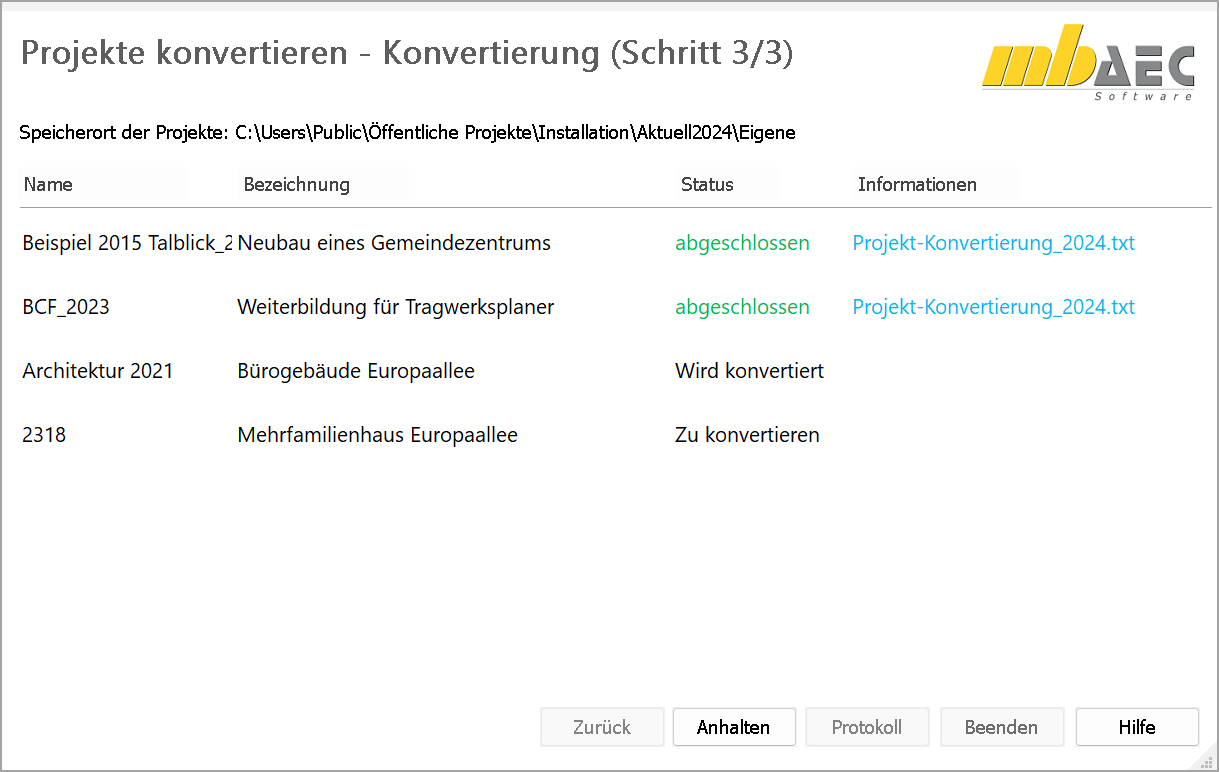This screenshot has width=1219, height=772.
Task: Grab the window resize grip corner
Action: click(1207, 761)
